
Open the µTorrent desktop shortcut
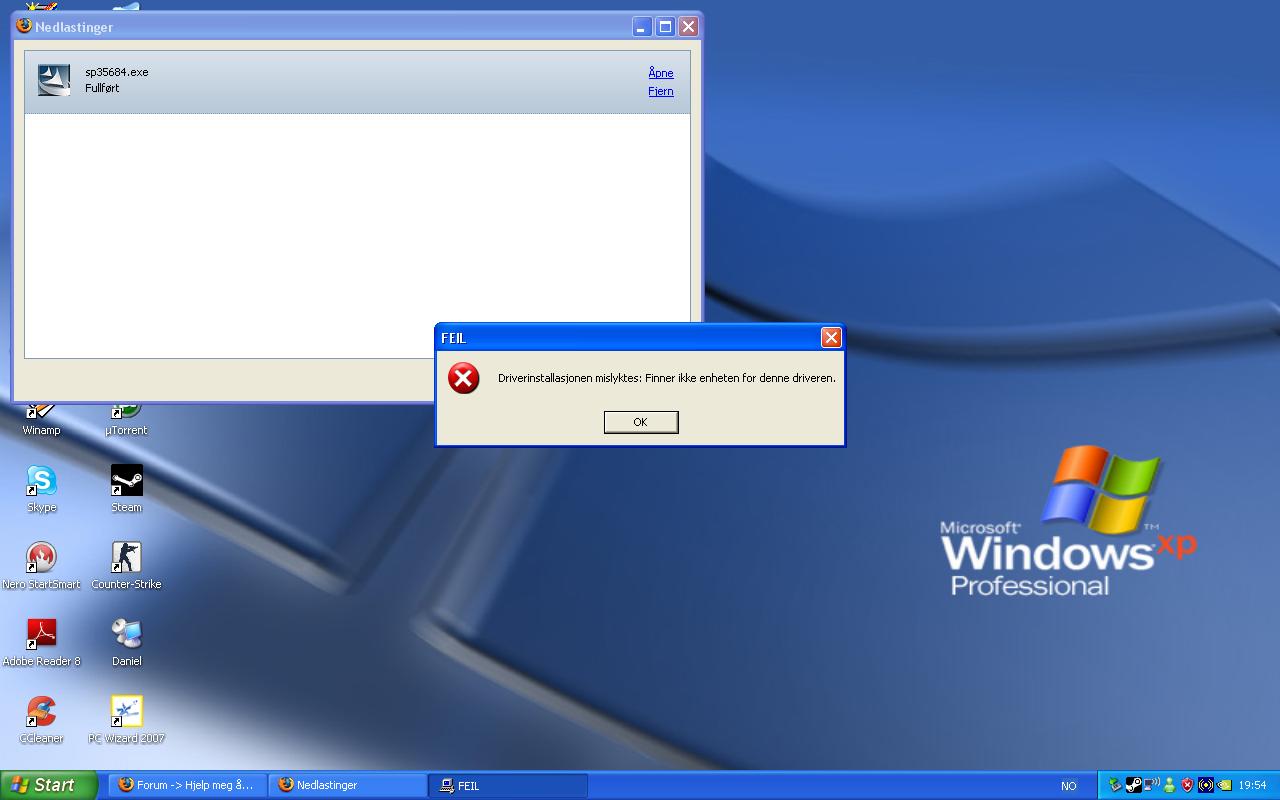pyautogui.click(x=126, y=419)
